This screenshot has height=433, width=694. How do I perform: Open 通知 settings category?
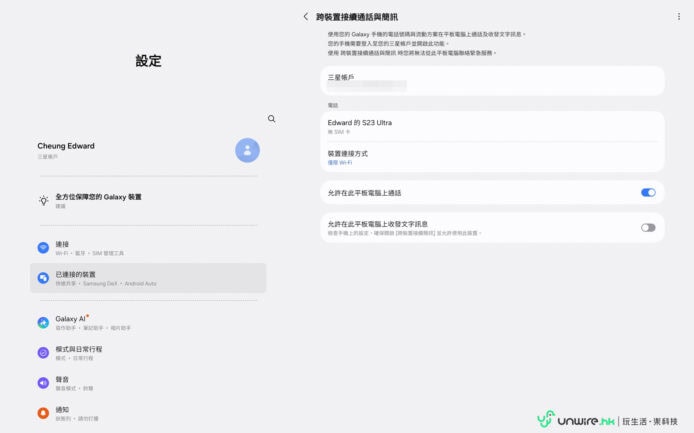[148, 413]
